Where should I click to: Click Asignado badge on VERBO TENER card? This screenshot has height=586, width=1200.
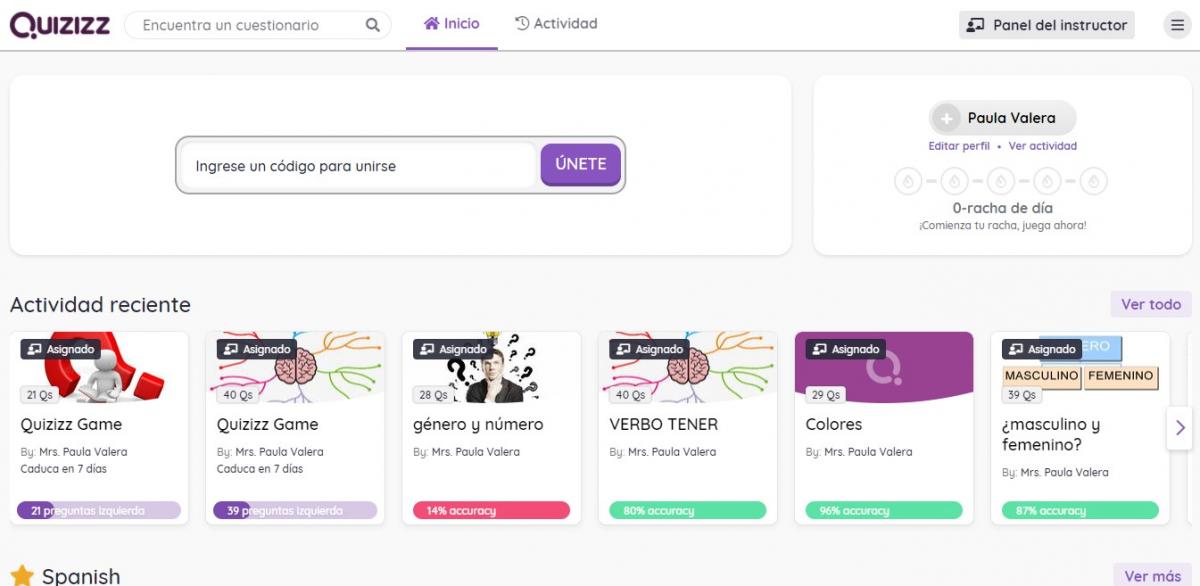pos(650,349)
